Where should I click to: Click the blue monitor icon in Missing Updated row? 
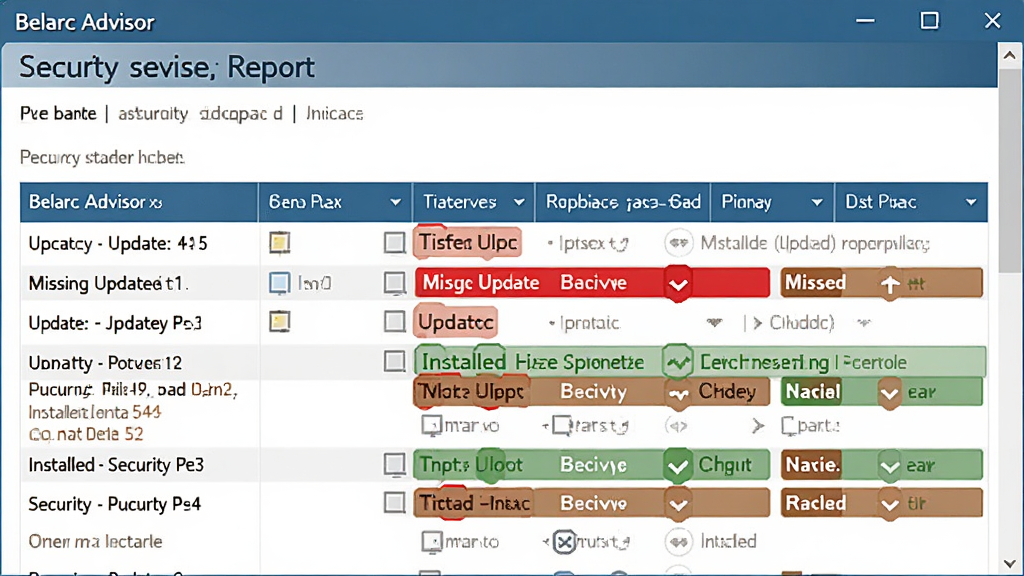click(x=280, y=283)
